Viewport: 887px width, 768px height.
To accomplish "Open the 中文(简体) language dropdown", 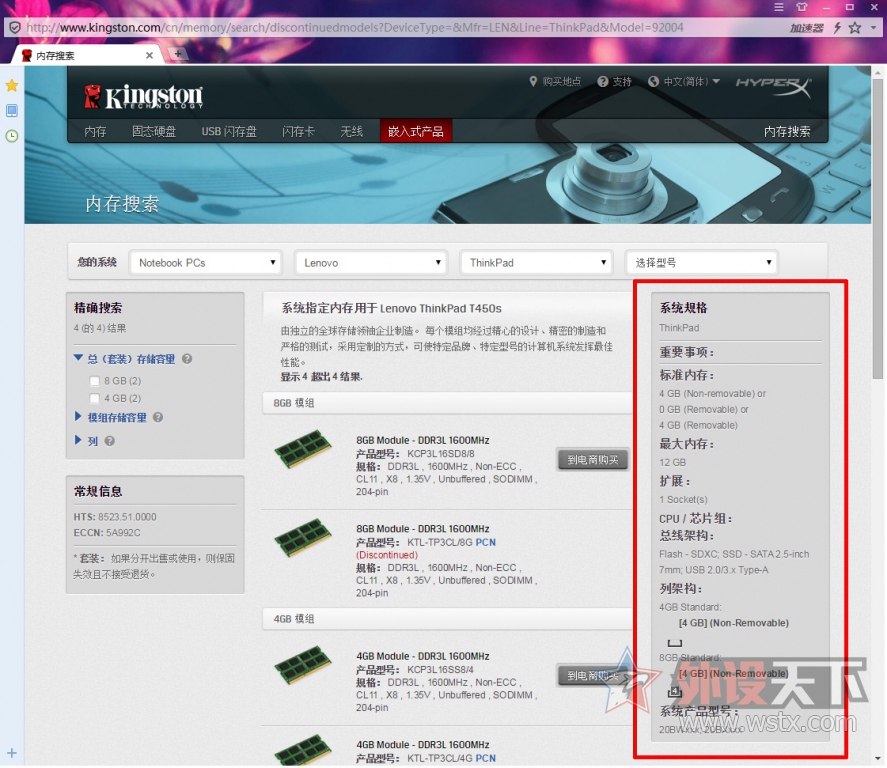I will 691,81.
